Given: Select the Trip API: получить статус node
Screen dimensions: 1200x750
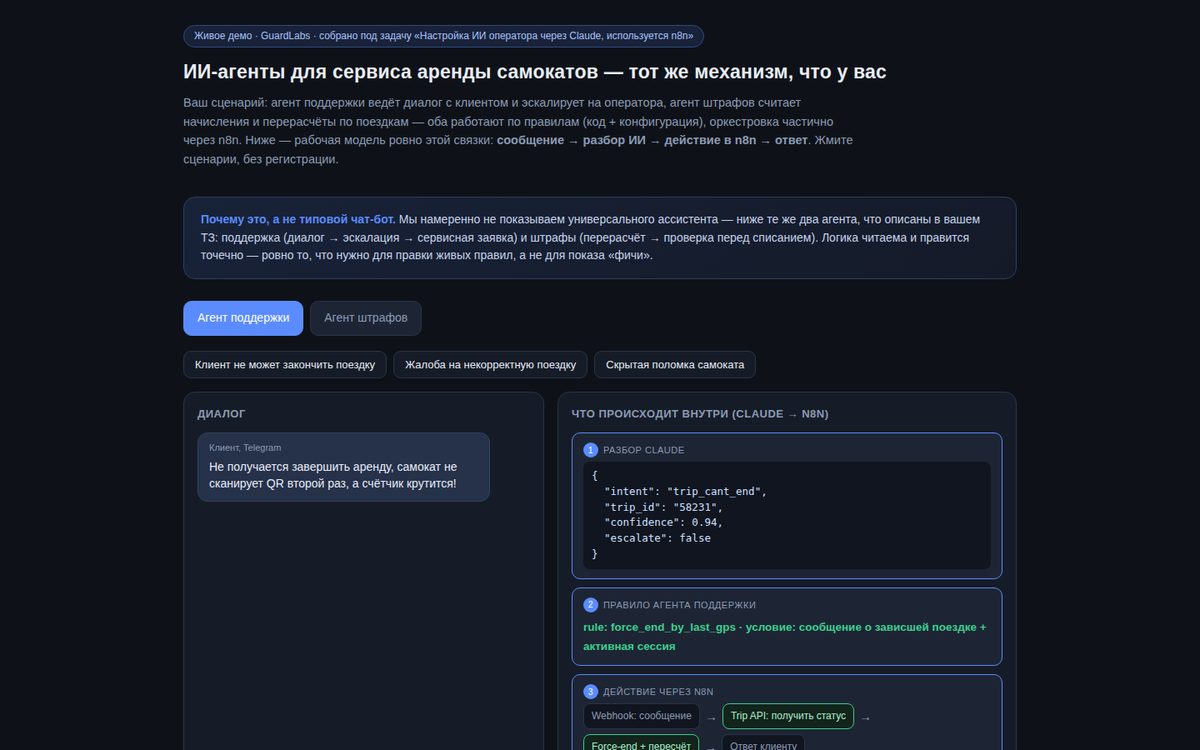Looking at the screenshot, I should (x=788, y=716).
